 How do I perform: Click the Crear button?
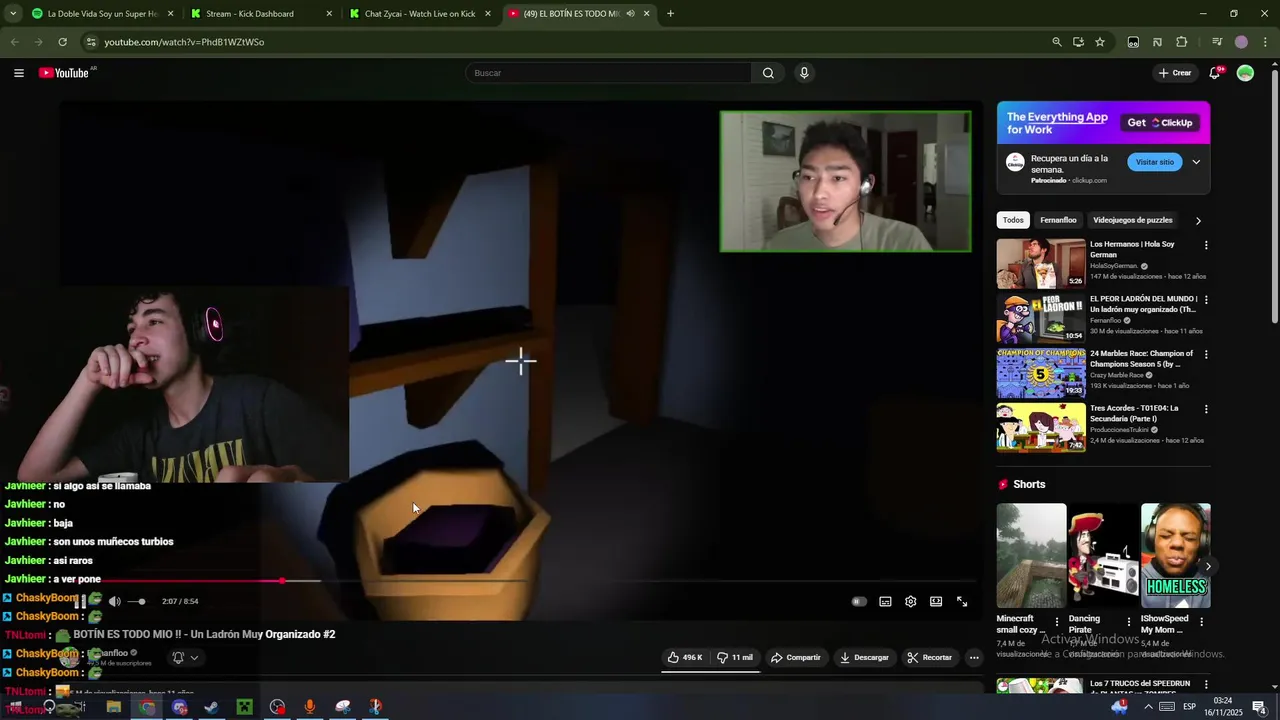[x=1175, y=73]
